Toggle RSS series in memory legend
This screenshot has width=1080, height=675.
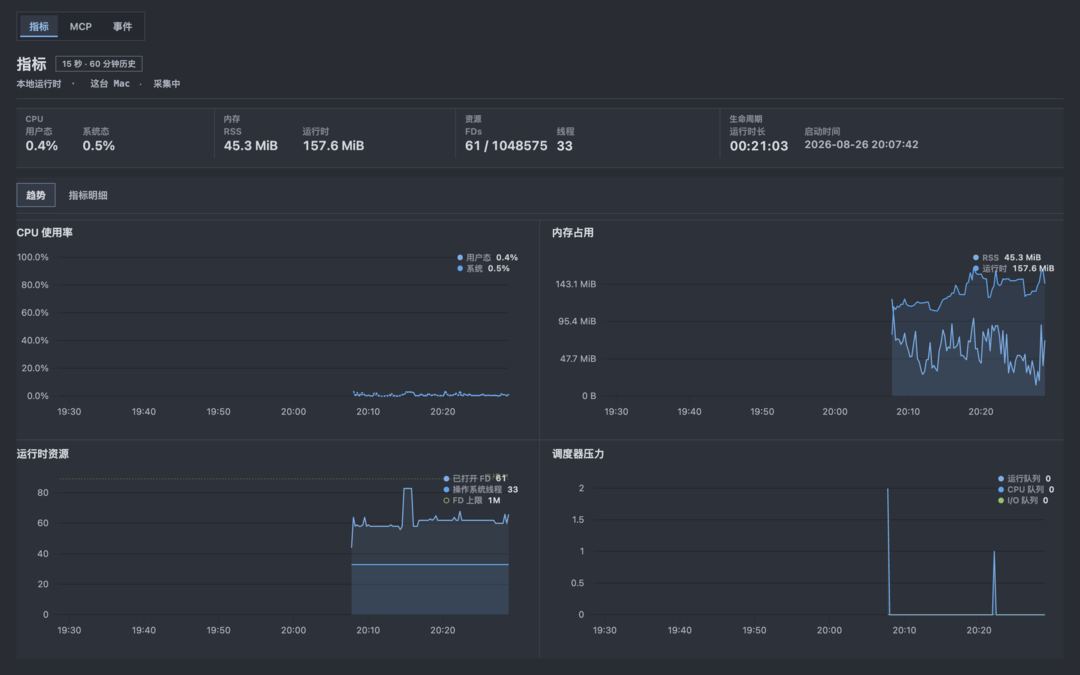pos(1006,257)
